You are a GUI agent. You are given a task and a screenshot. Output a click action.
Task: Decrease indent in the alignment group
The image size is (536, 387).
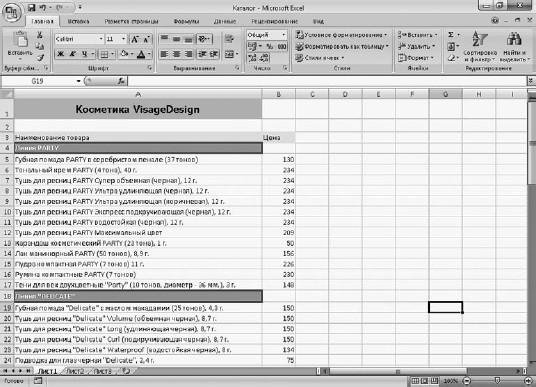click(202, 54)
